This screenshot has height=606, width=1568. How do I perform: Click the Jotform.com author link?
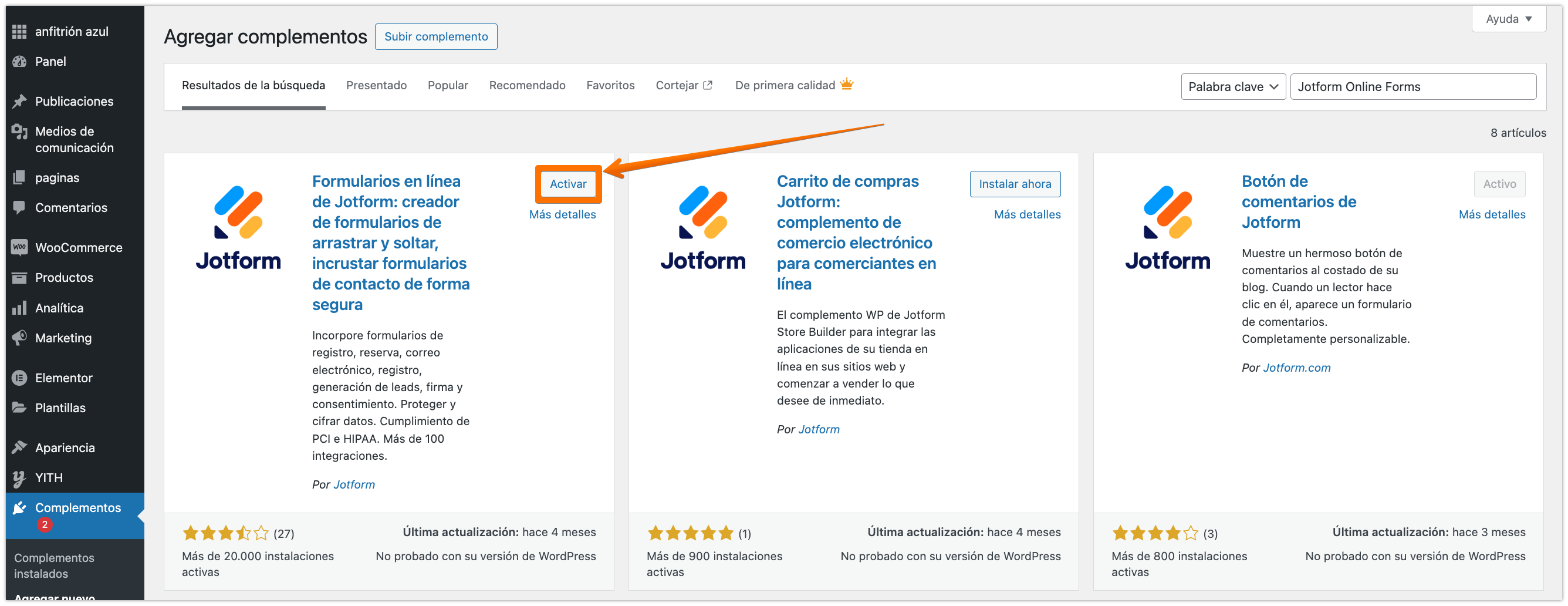[1296, 368]
